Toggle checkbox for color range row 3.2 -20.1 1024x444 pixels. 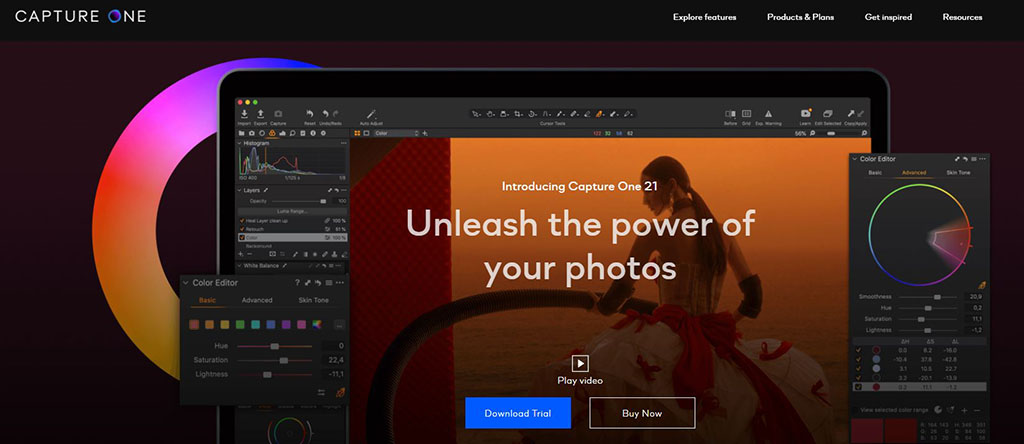tap(858, 377)
